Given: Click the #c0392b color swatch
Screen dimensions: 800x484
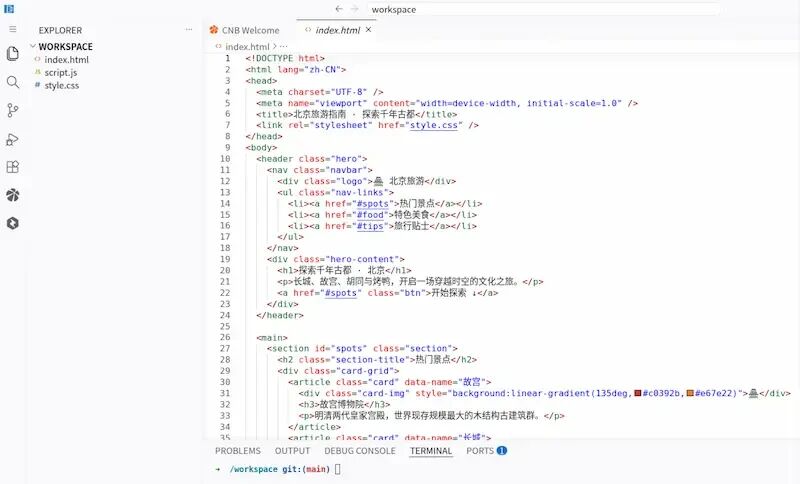Looking at the screenshot, I should click(637, 393).
